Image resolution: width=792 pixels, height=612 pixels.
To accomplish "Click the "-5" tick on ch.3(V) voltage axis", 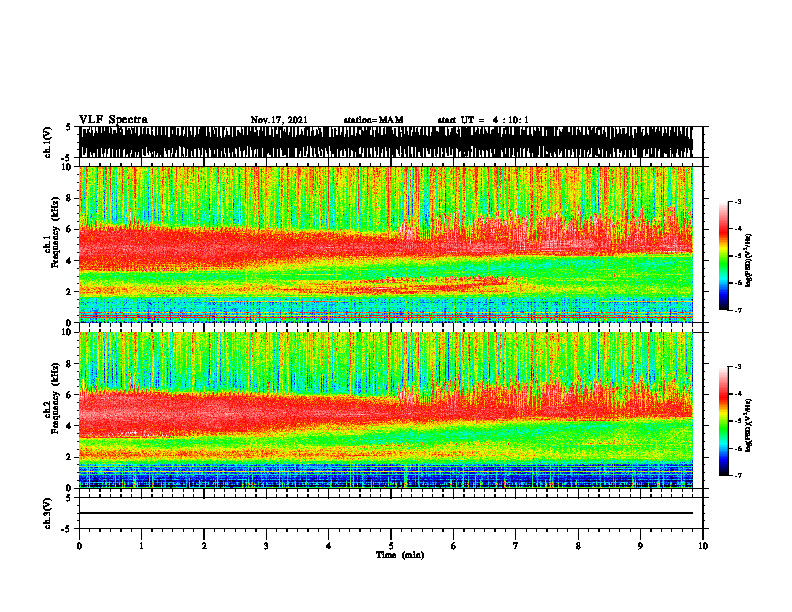I will (67, 529).
